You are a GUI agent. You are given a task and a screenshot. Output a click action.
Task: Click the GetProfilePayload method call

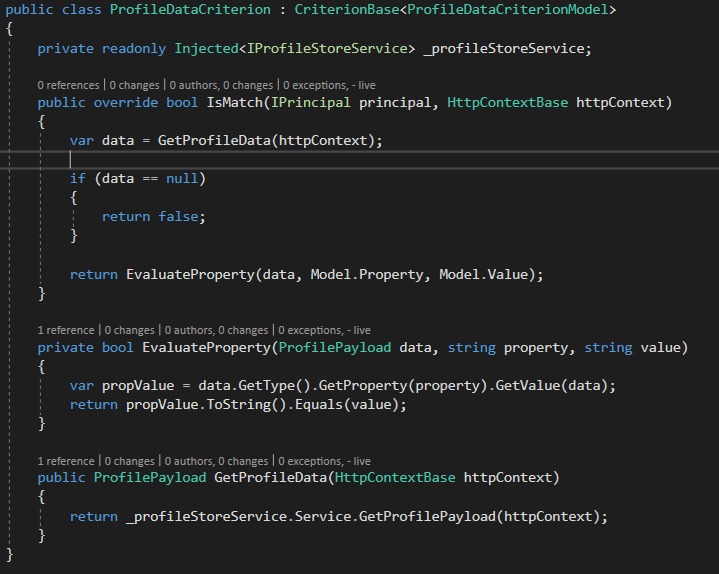(x=427, y=517)
